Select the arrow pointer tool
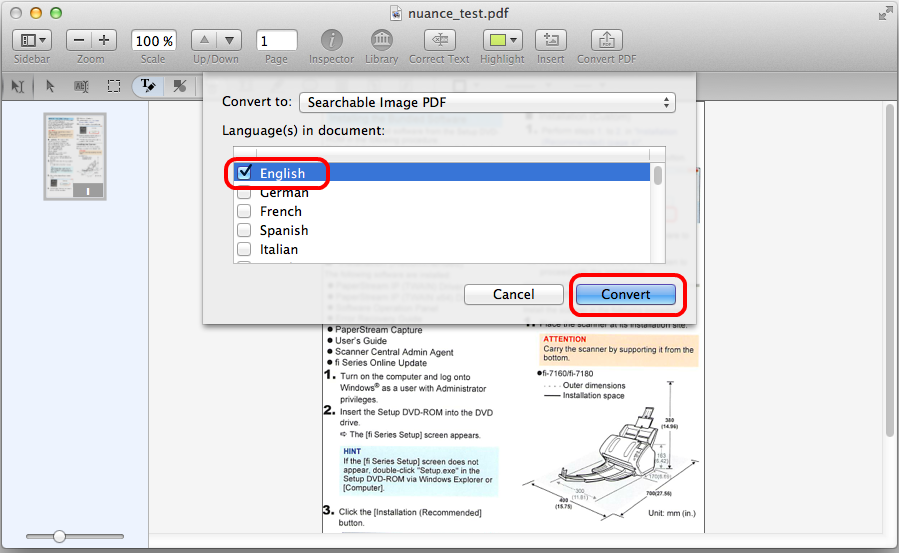Screen dimensions: 899x553 [50, 87]
